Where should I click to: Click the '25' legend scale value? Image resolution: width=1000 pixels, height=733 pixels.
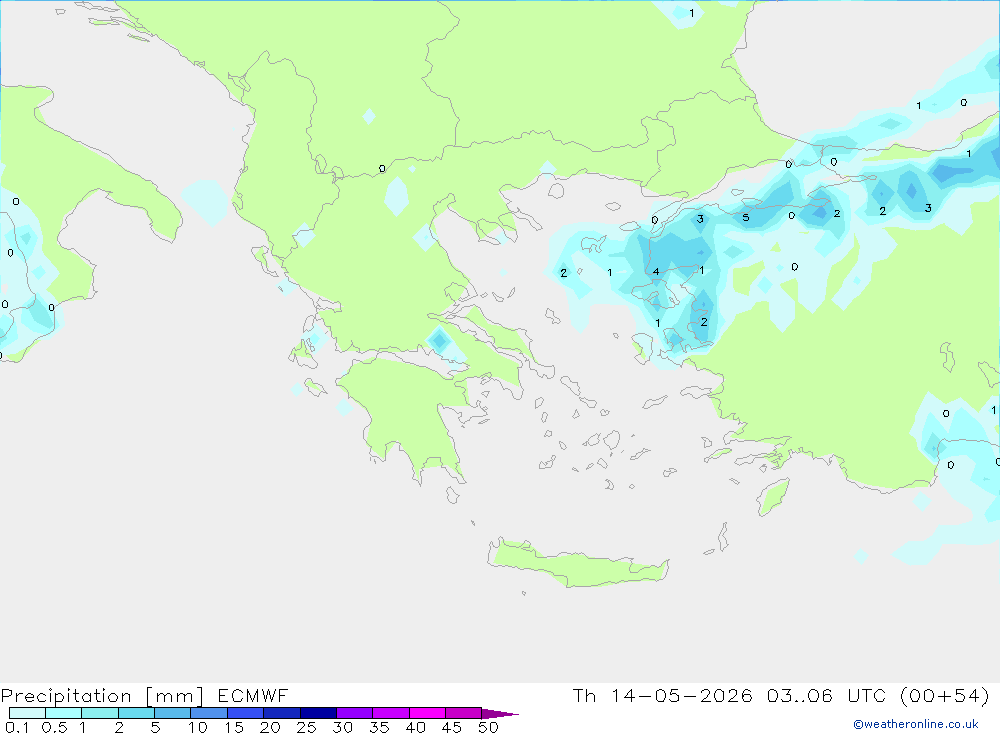(x=307, y=727)
